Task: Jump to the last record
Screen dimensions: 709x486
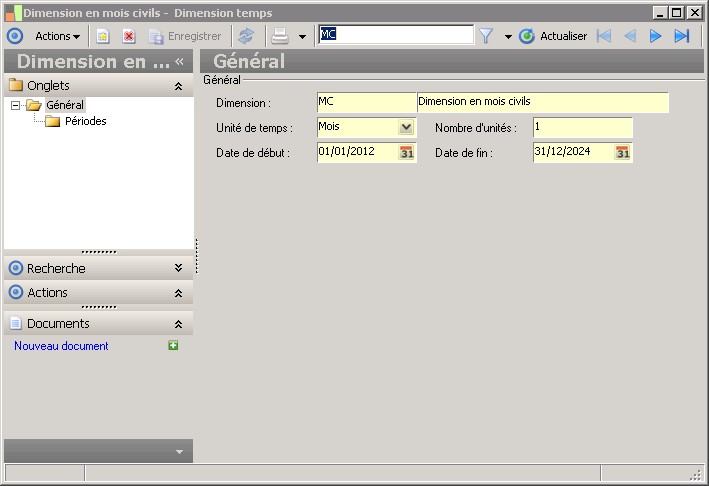Action: tap(681, 36)
